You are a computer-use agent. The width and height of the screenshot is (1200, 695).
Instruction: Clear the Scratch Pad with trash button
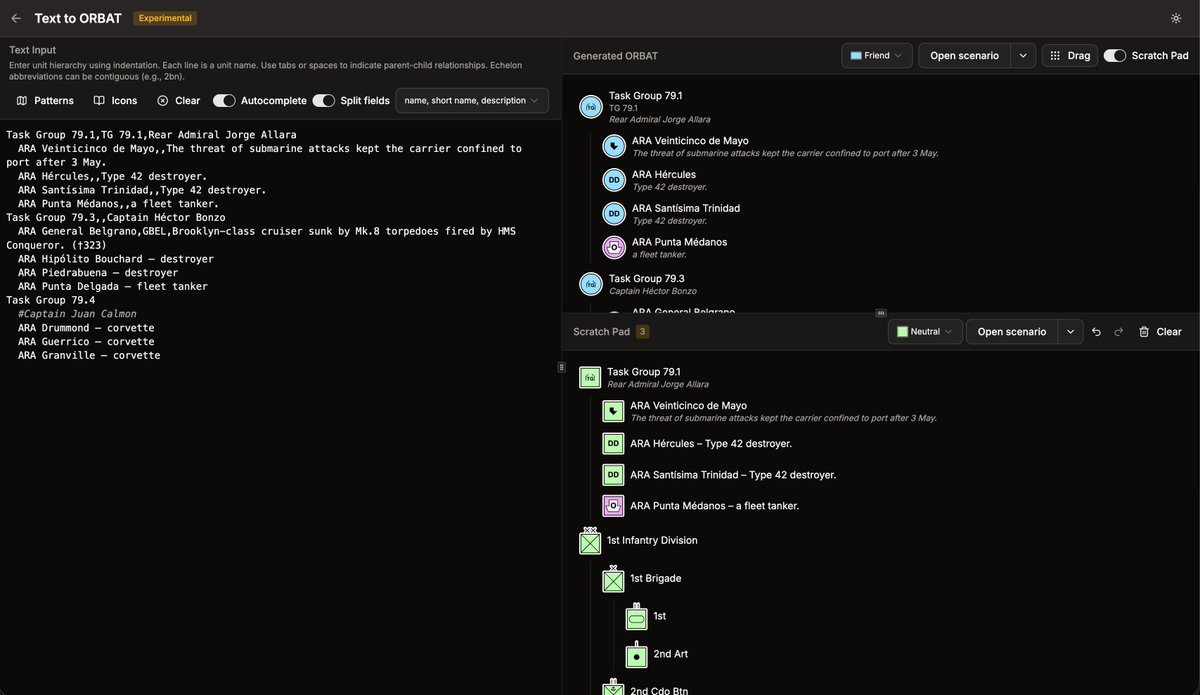pos(1160,331)
